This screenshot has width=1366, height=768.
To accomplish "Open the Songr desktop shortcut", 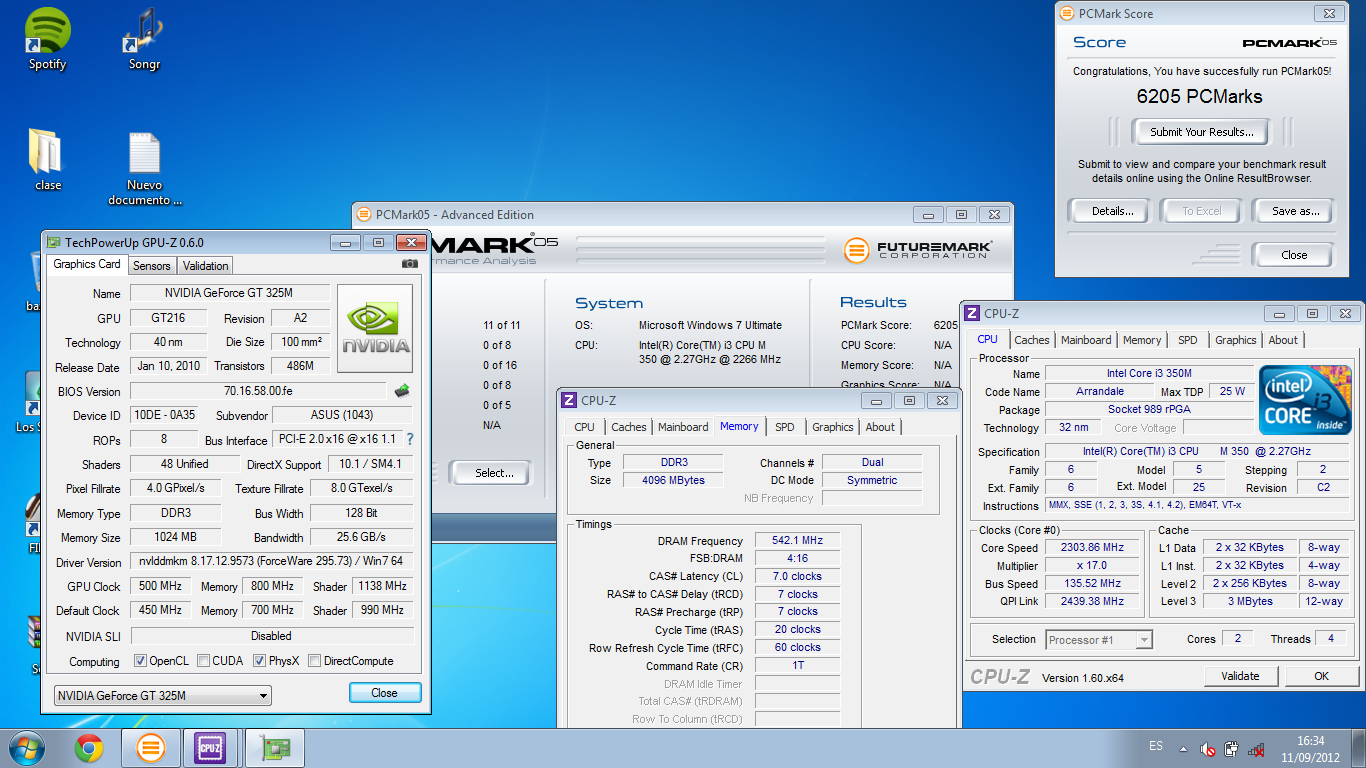I will (x=144, y=39).
